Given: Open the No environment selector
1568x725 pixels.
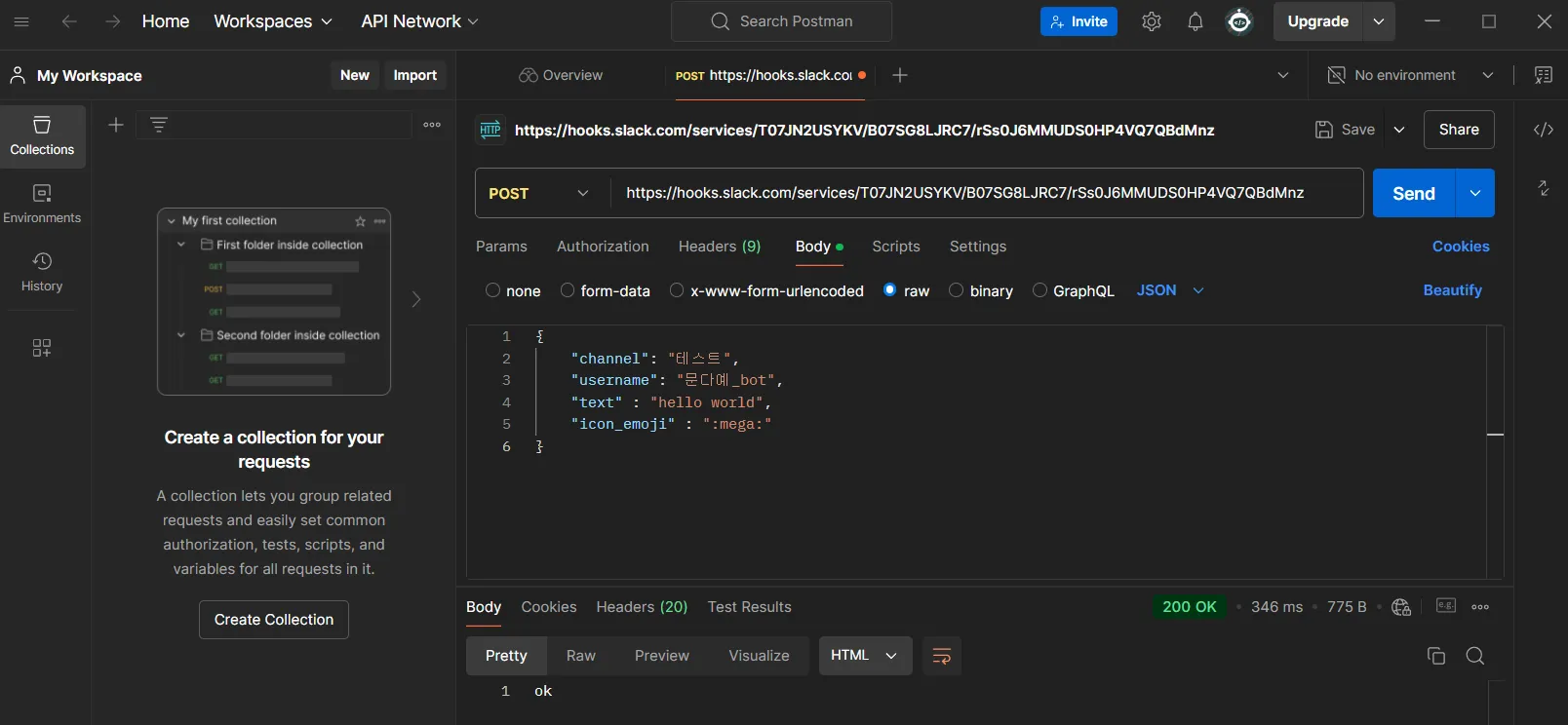Looking at the screenshot, I should [1411, 75].
